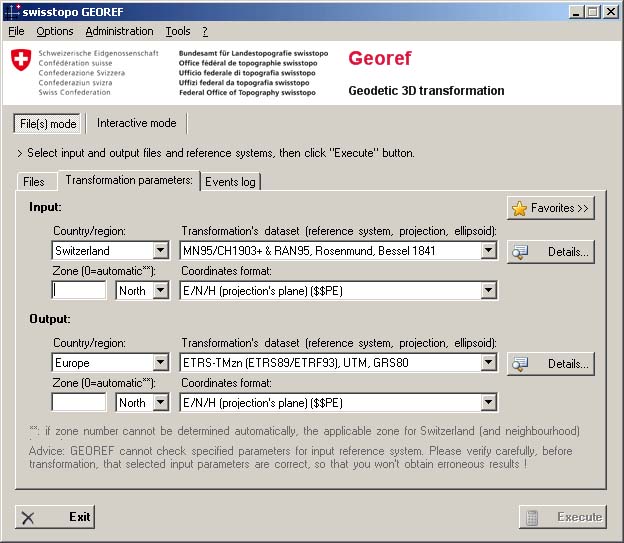Click the 'Output:' section label
The image size is (624, 543).
point(50,319)
